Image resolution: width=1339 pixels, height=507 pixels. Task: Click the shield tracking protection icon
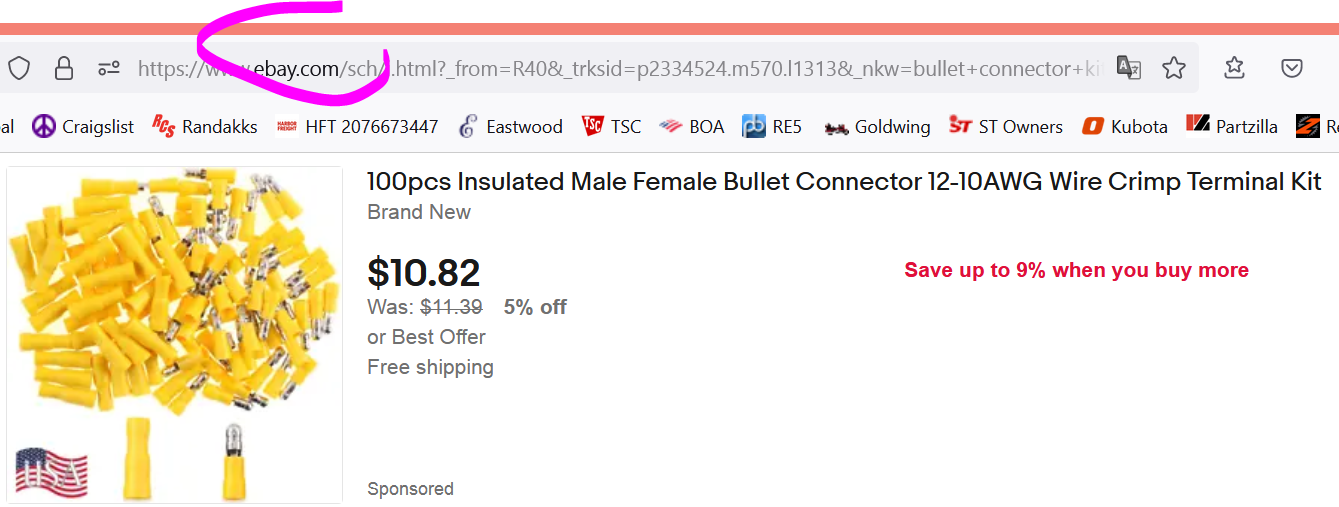pos(19,68)
